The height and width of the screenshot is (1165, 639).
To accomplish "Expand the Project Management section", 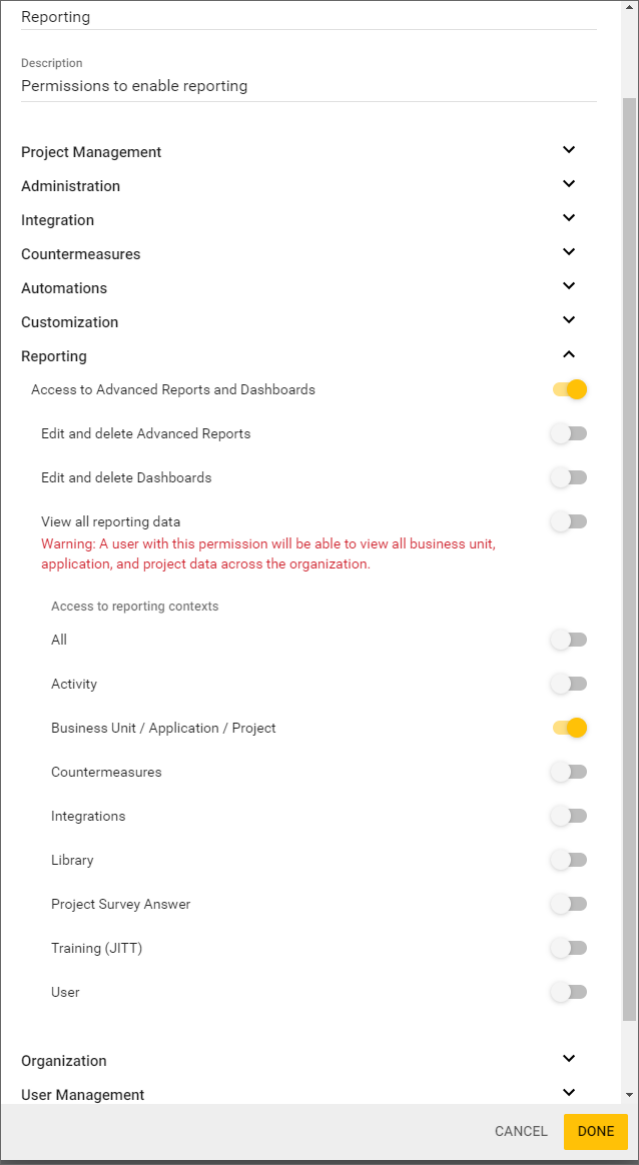I will (x=568, y=150).
